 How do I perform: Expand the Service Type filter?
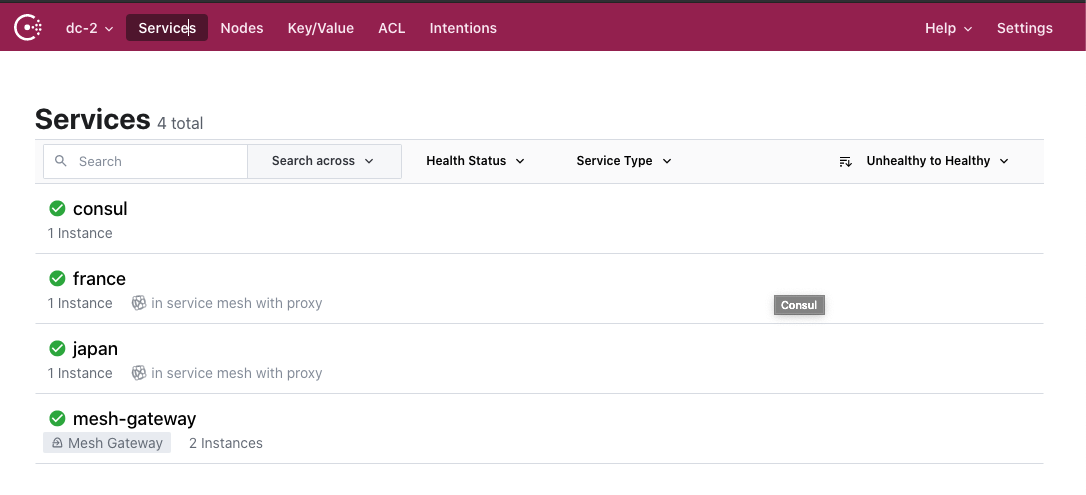(624, 161)
